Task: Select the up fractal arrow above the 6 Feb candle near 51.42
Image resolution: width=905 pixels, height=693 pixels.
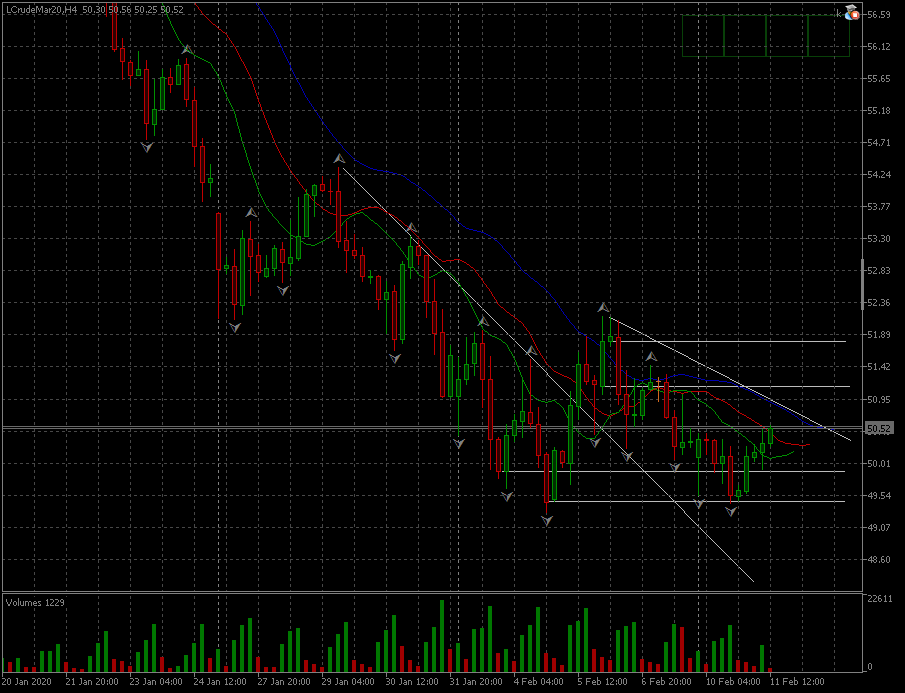Action: (651, 356)
